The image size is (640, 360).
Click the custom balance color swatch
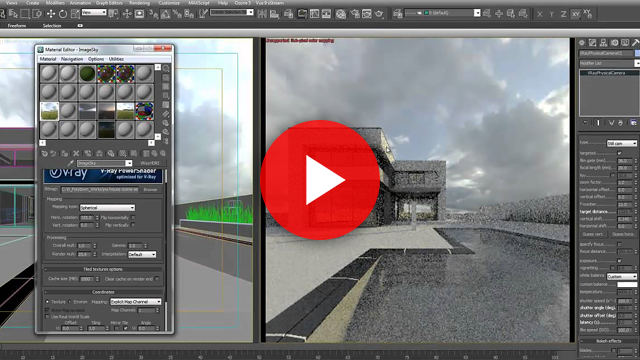tap(627, 284)
